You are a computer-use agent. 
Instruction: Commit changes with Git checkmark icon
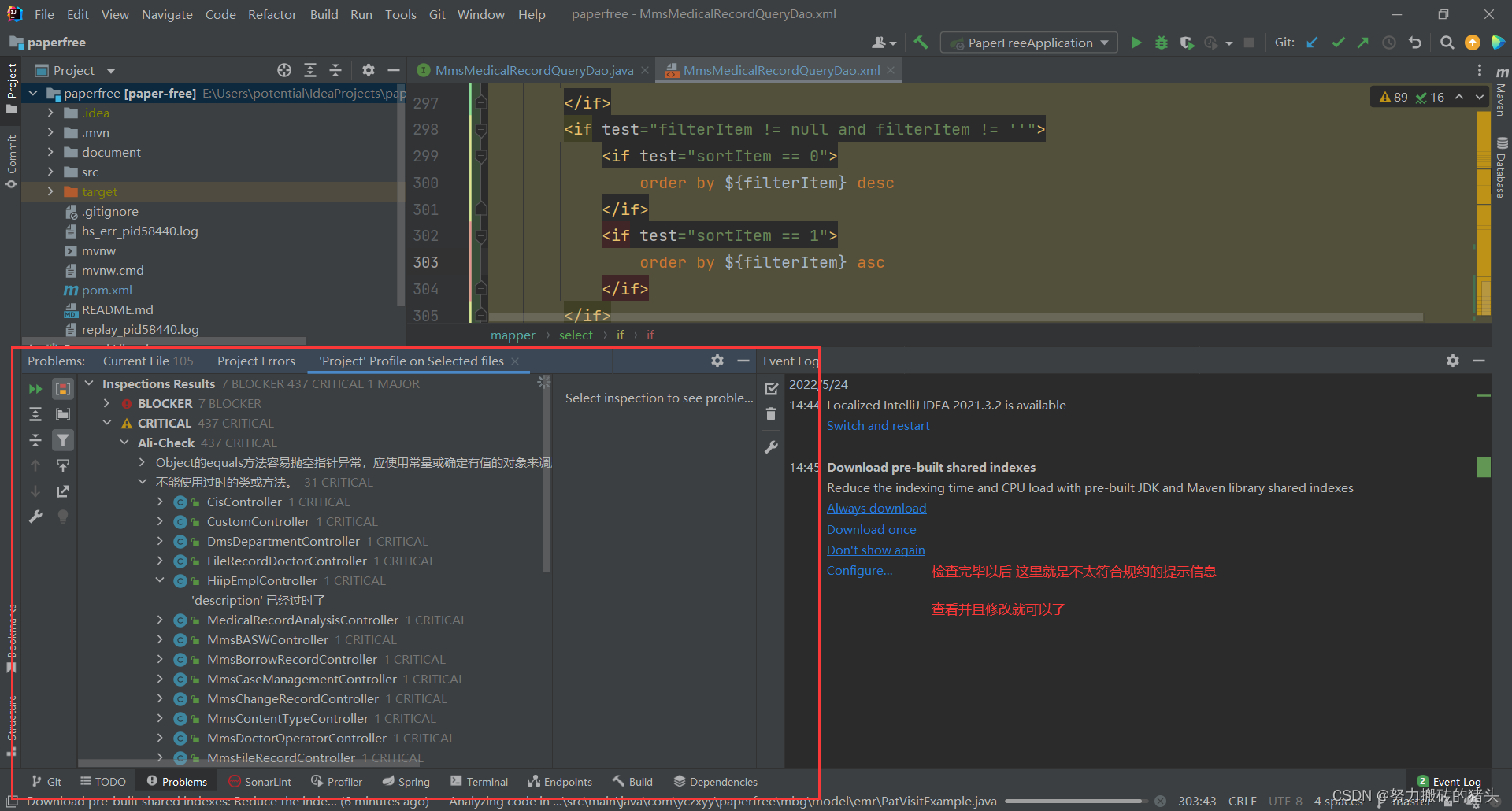pos(1338,43)
